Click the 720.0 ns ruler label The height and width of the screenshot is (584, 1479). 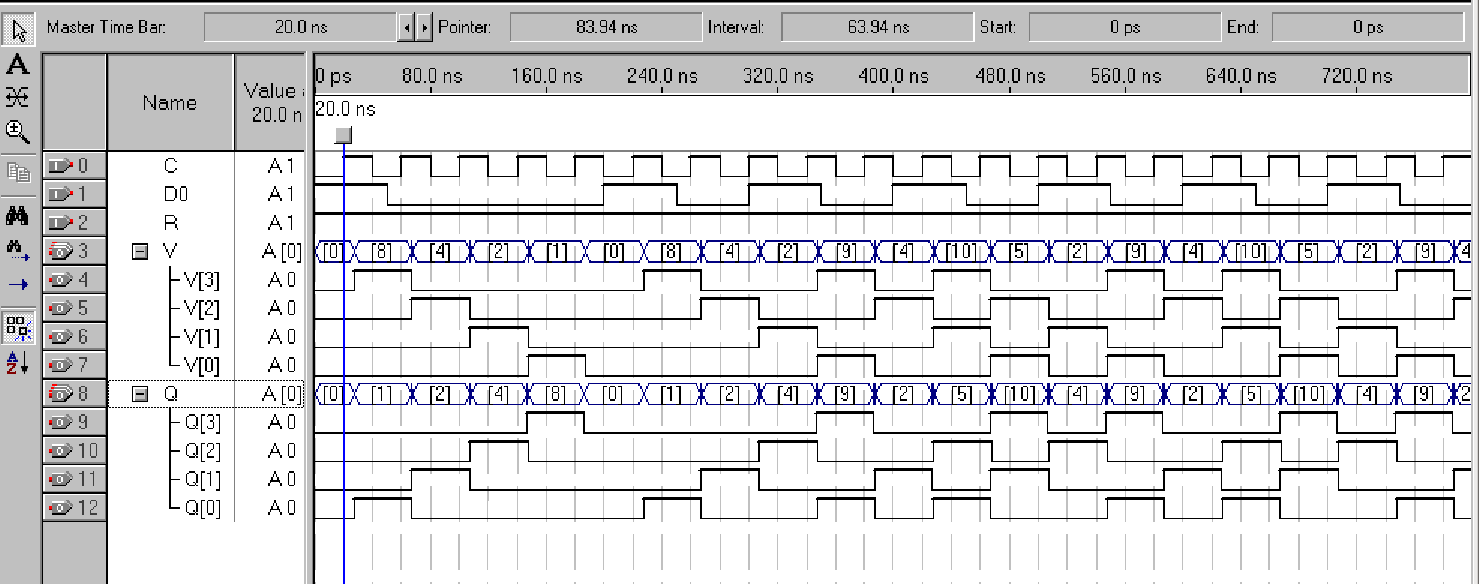(1359, 76)
